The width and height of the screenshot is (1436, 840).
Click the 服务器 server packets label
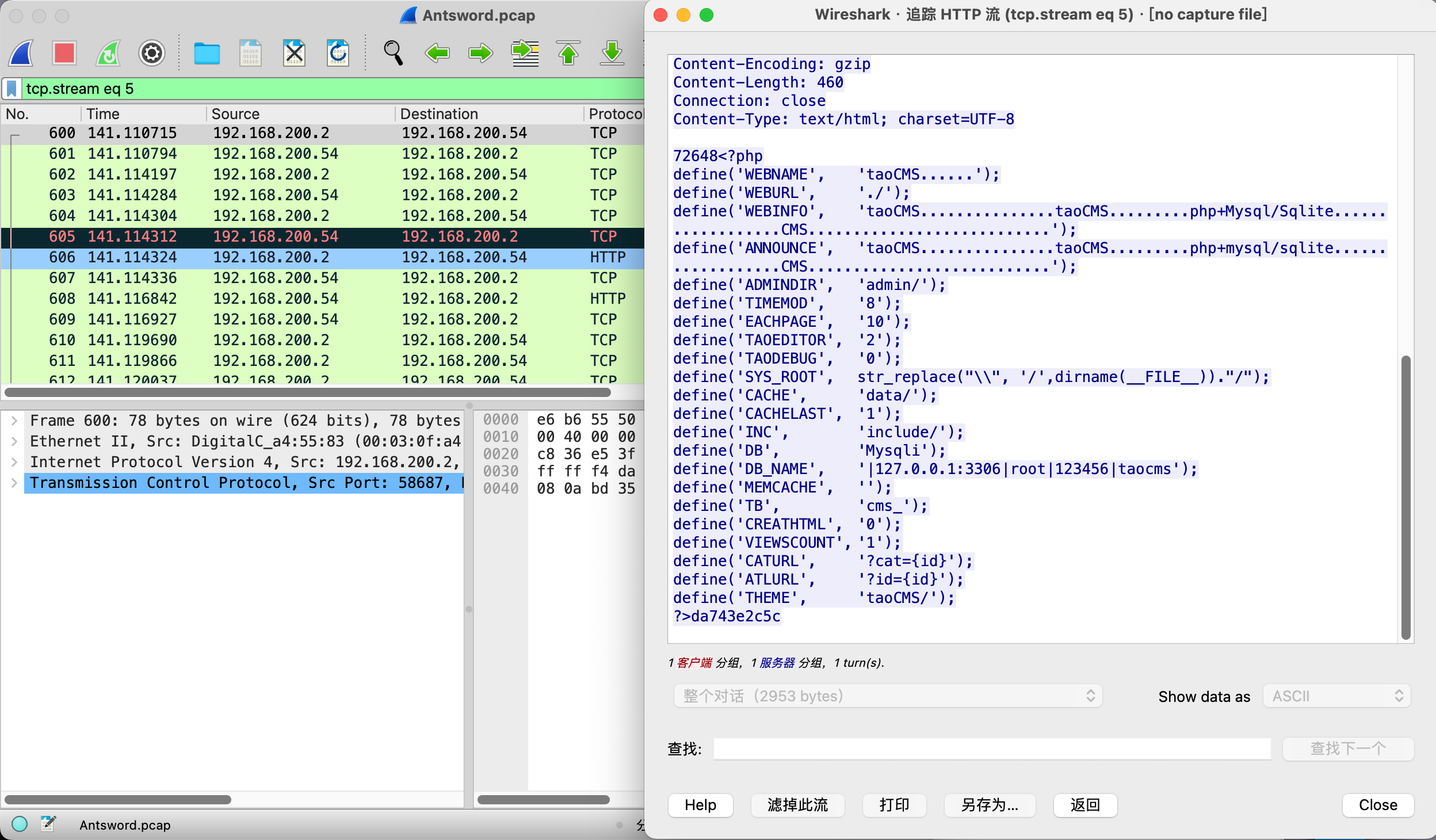pyautogui.click(x=777, y=663)
